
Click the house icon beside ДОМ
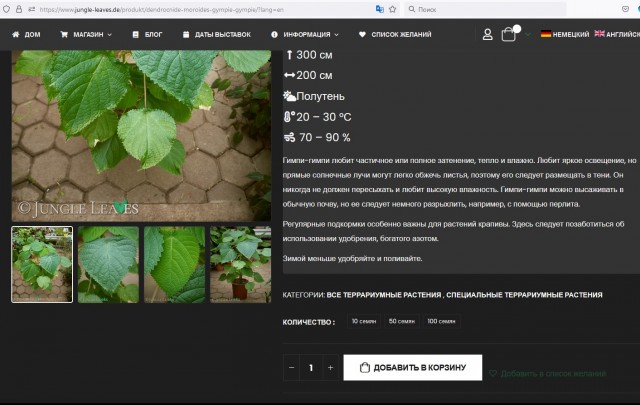(16, 34)
